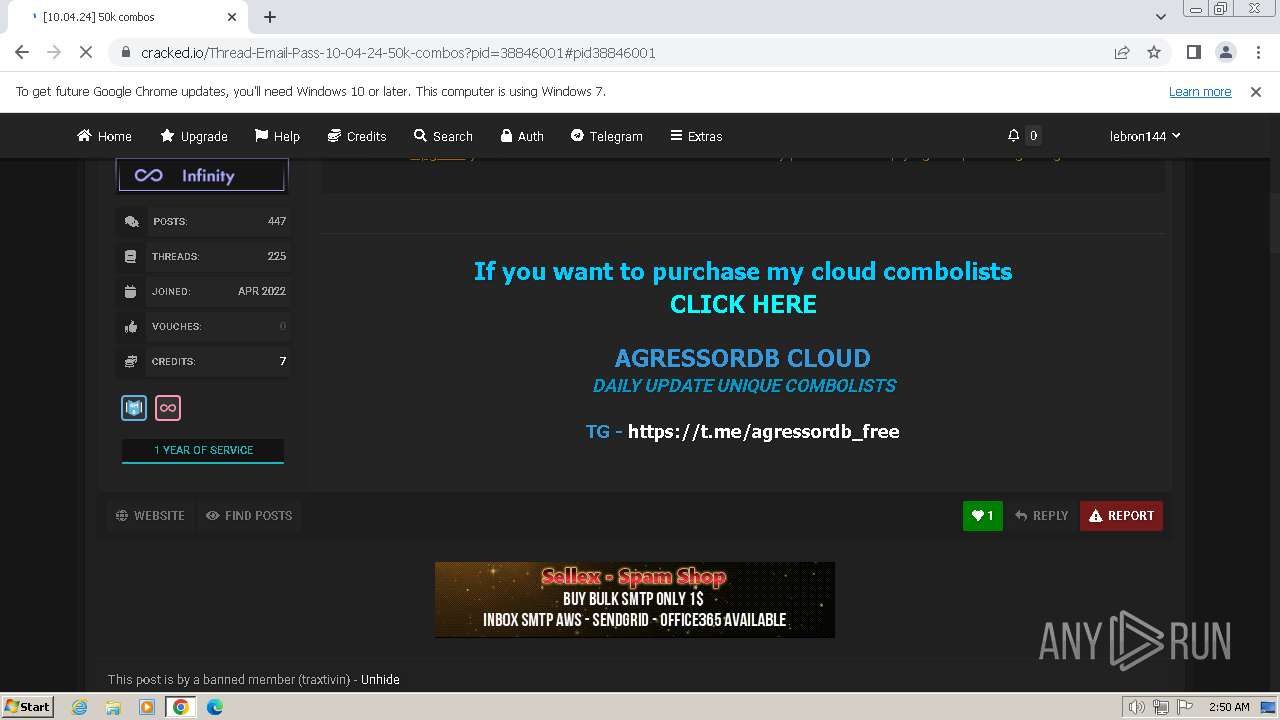Click the network tray icon
Screen dimensions: 1280x720
pos(1162,707)
